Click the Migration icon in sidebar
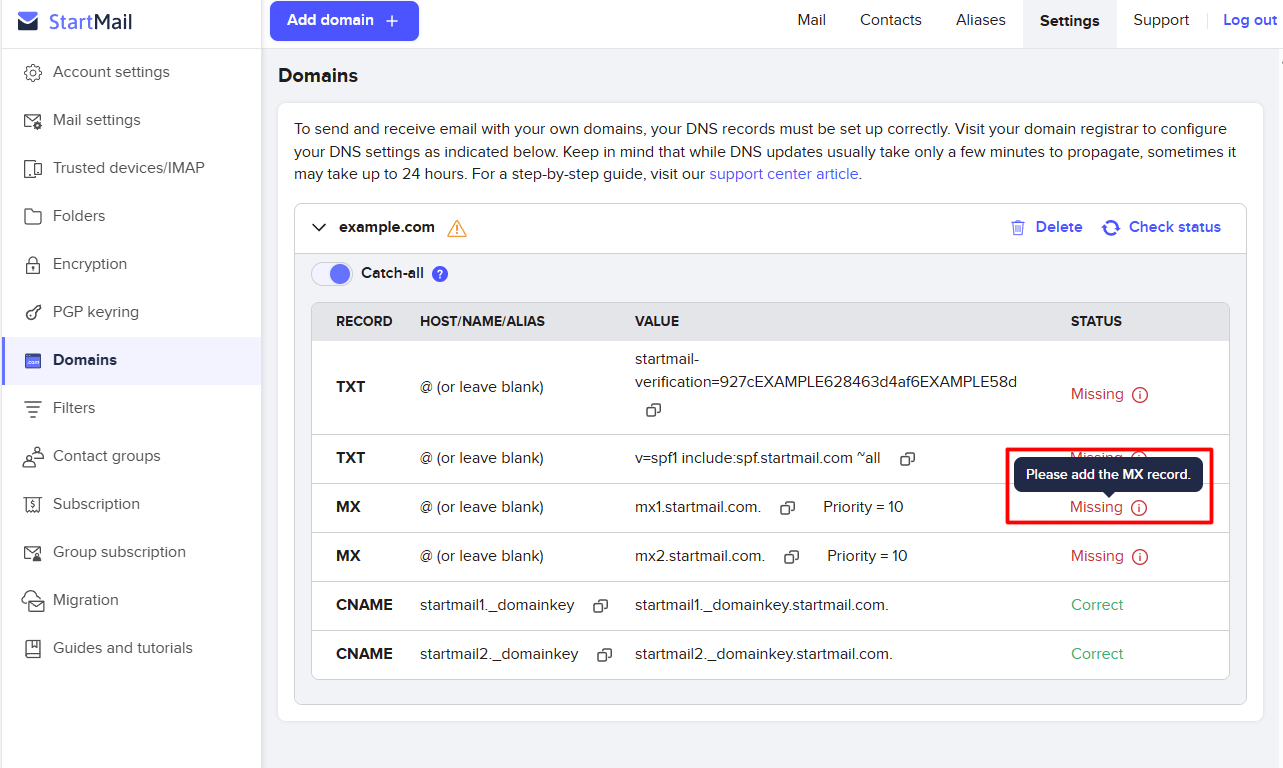Viewport: 1283px width, 768px height. pyautogui.click(x=33, y=601)
